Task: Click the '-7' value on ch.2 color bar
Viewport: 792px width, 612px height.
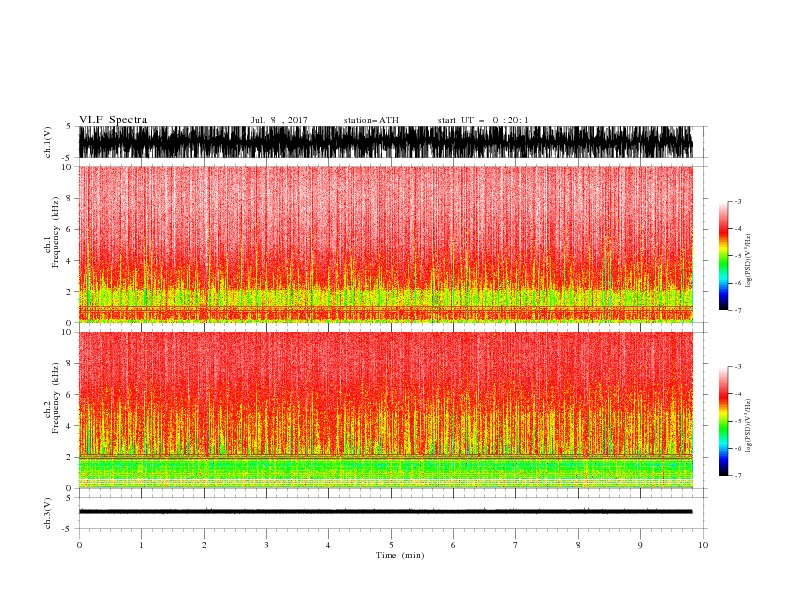Action: click(x=737, y=476)
